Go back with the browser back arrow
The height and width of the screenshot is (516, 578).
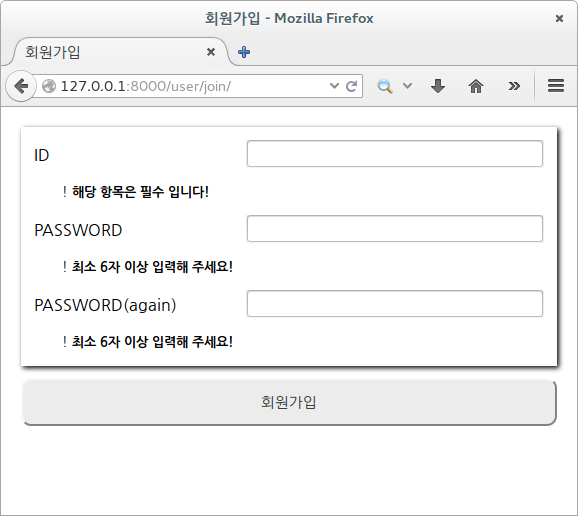click(x=21, y=86)
